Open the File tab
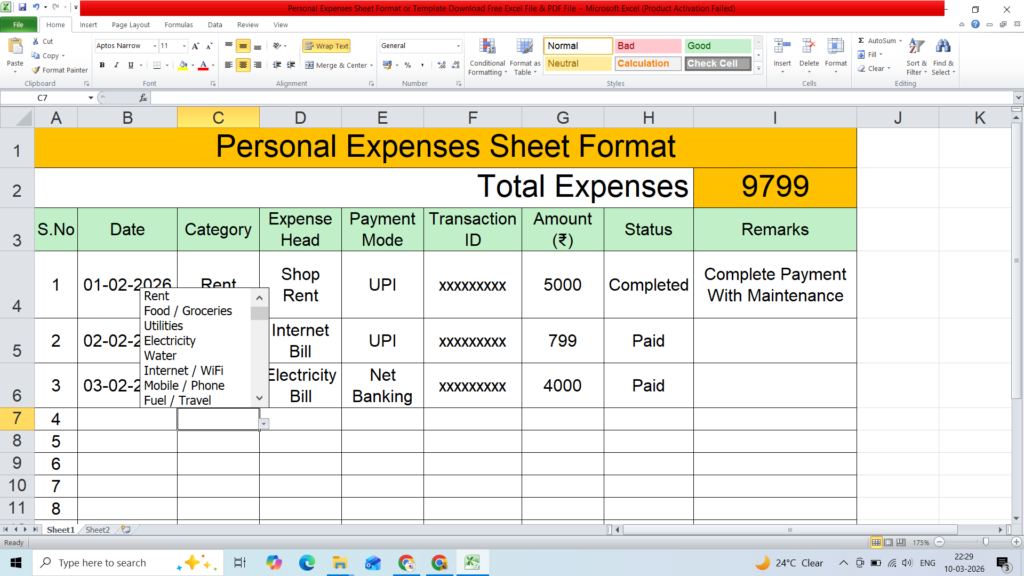Screen dimensions: 1024x576 coord(18,25)
